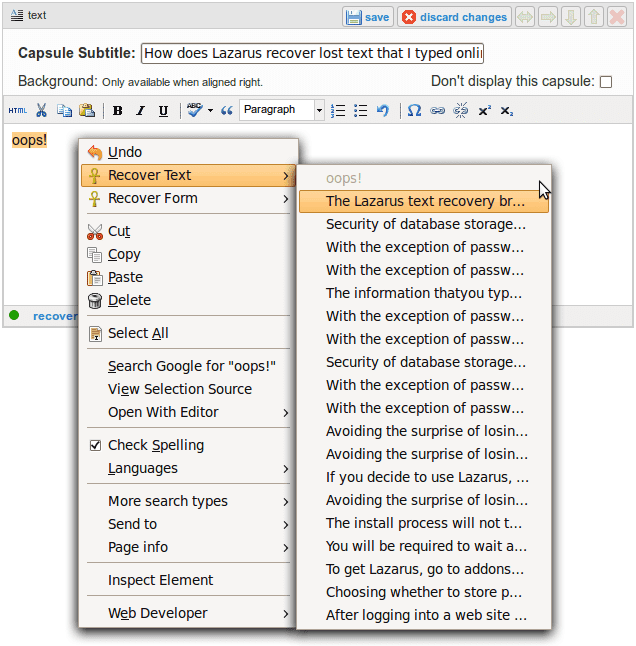
Task: Open the Recover Text submenu
Action: click(189, 176)
